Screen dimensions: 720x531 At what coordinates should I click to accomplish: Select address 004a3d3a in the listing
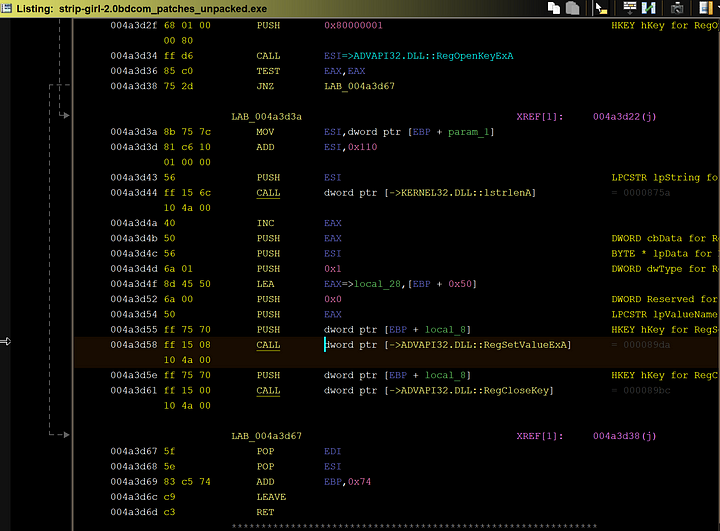134,132
